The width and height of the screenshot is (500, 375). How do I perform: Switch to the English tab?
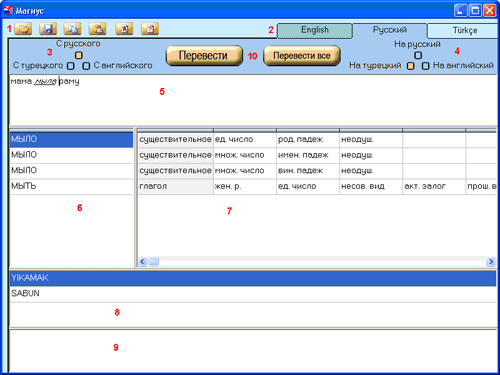[315, 30]
